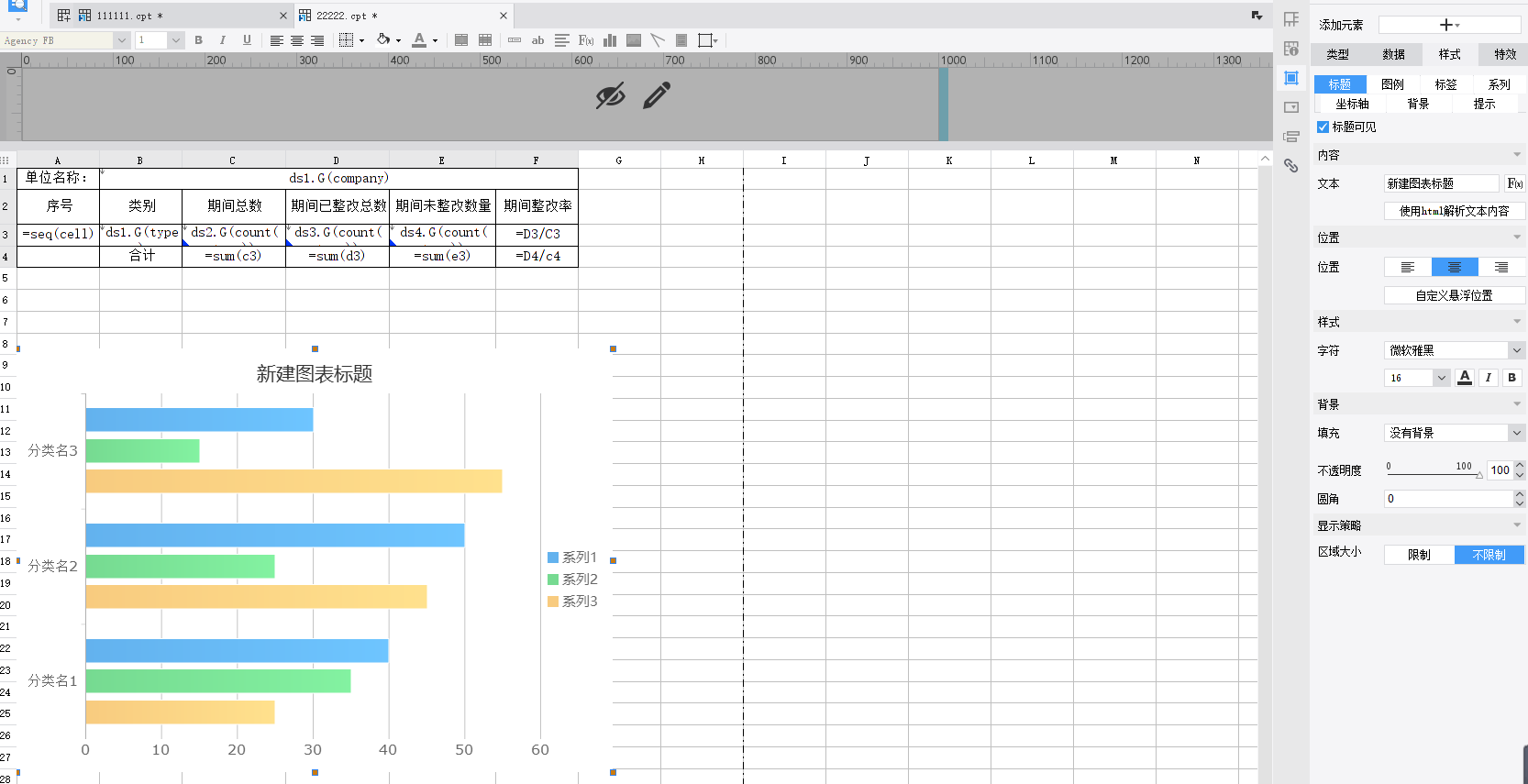Toggle italic formatting in the toolbar

pyautogui.click(x=222, y=40)
